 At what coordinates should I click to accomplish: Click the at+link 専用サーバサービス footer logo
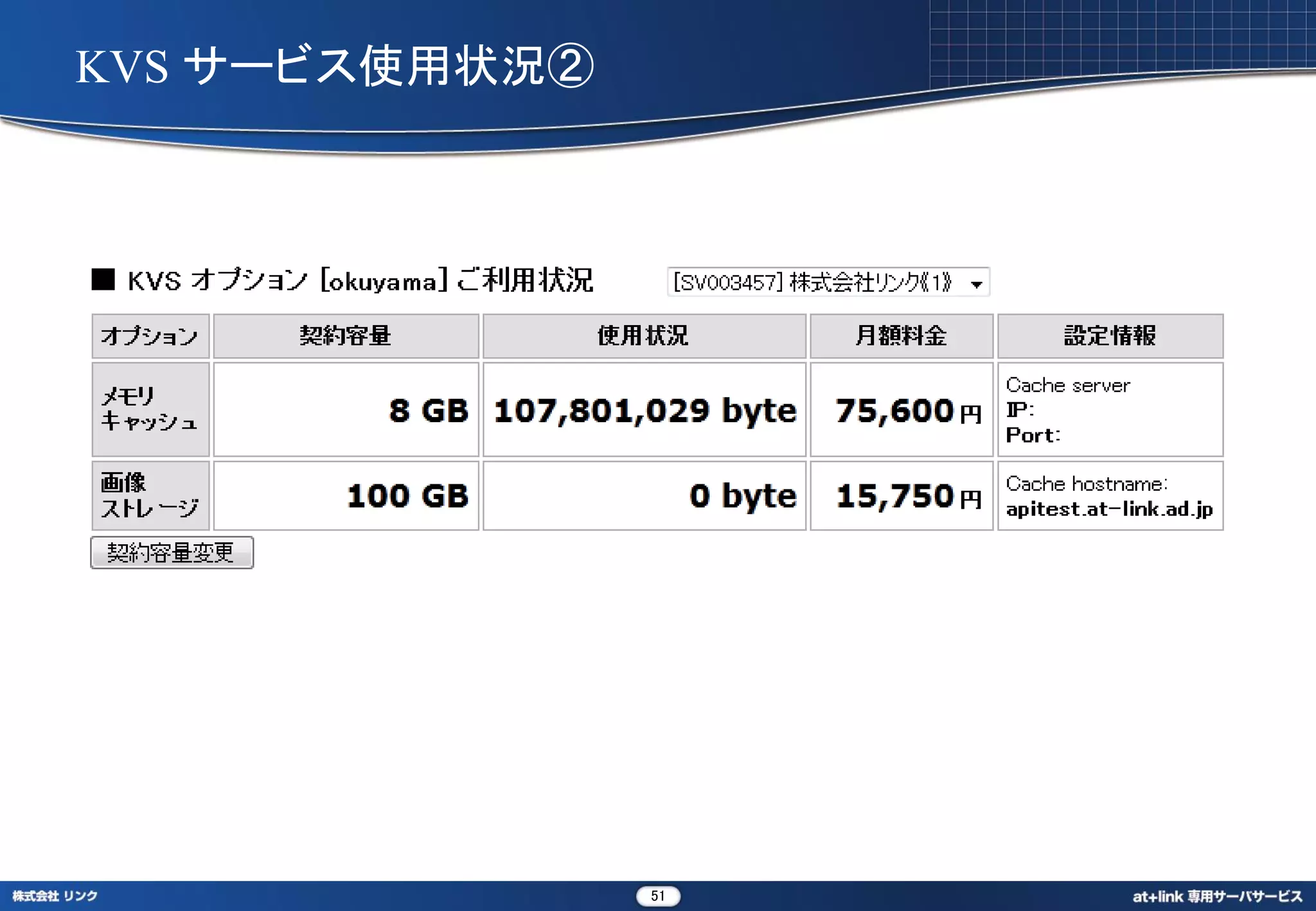point(1217,896)
